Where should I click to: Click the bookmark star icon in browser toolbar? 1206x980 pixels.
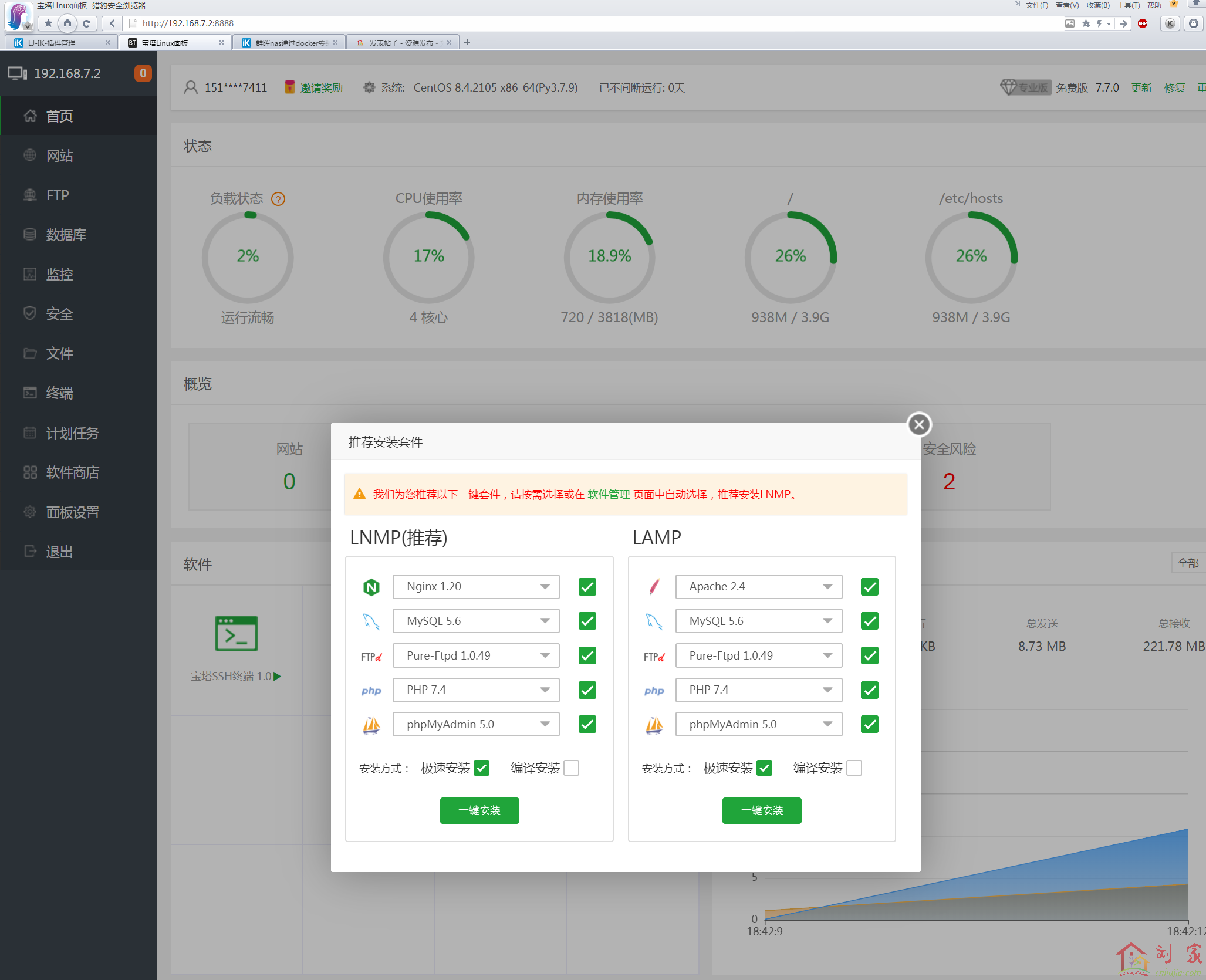[48, 23]
